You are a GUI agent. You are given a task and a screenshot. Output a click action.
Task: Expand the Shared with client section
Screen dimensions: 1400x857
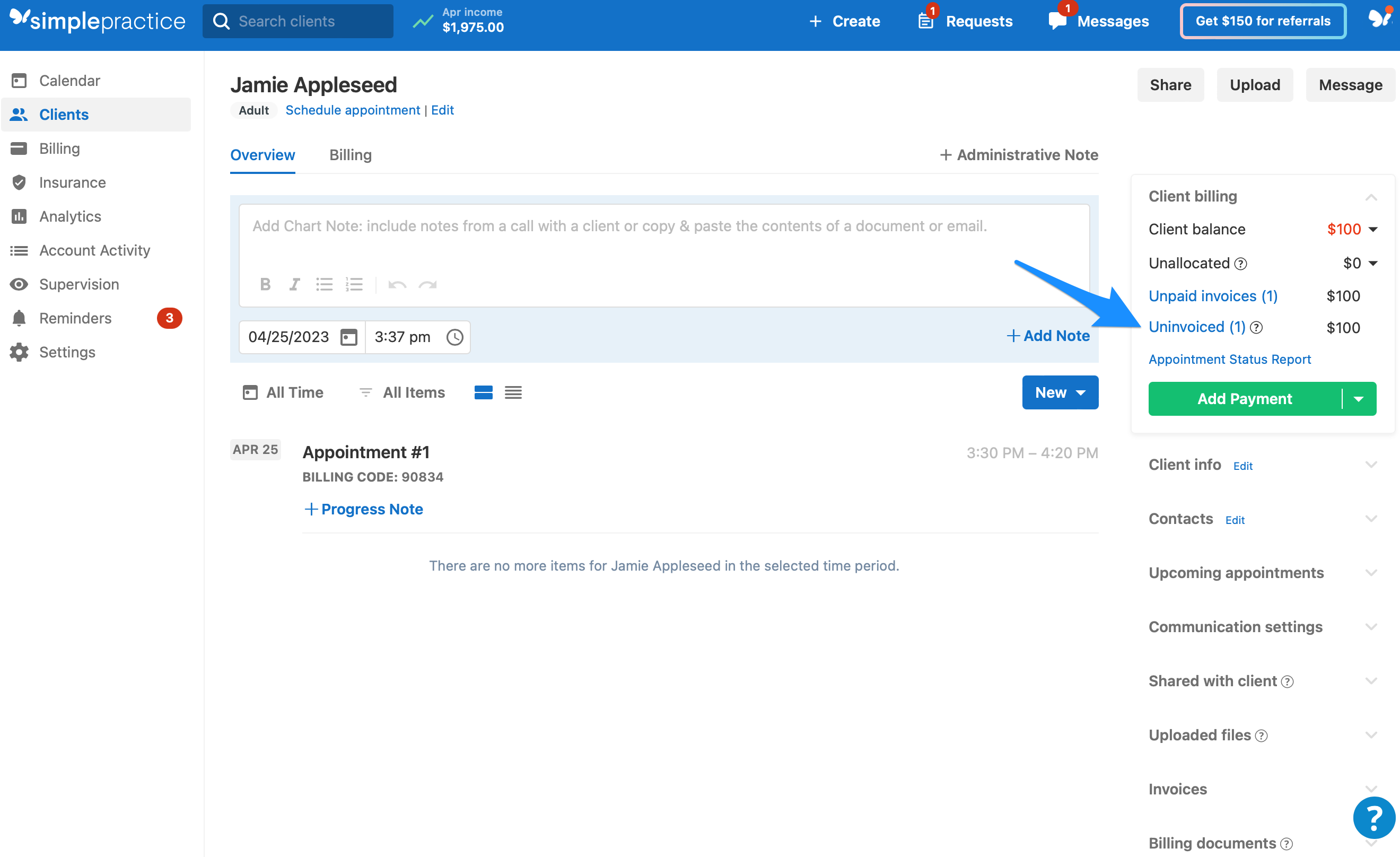click(1371, 681)
